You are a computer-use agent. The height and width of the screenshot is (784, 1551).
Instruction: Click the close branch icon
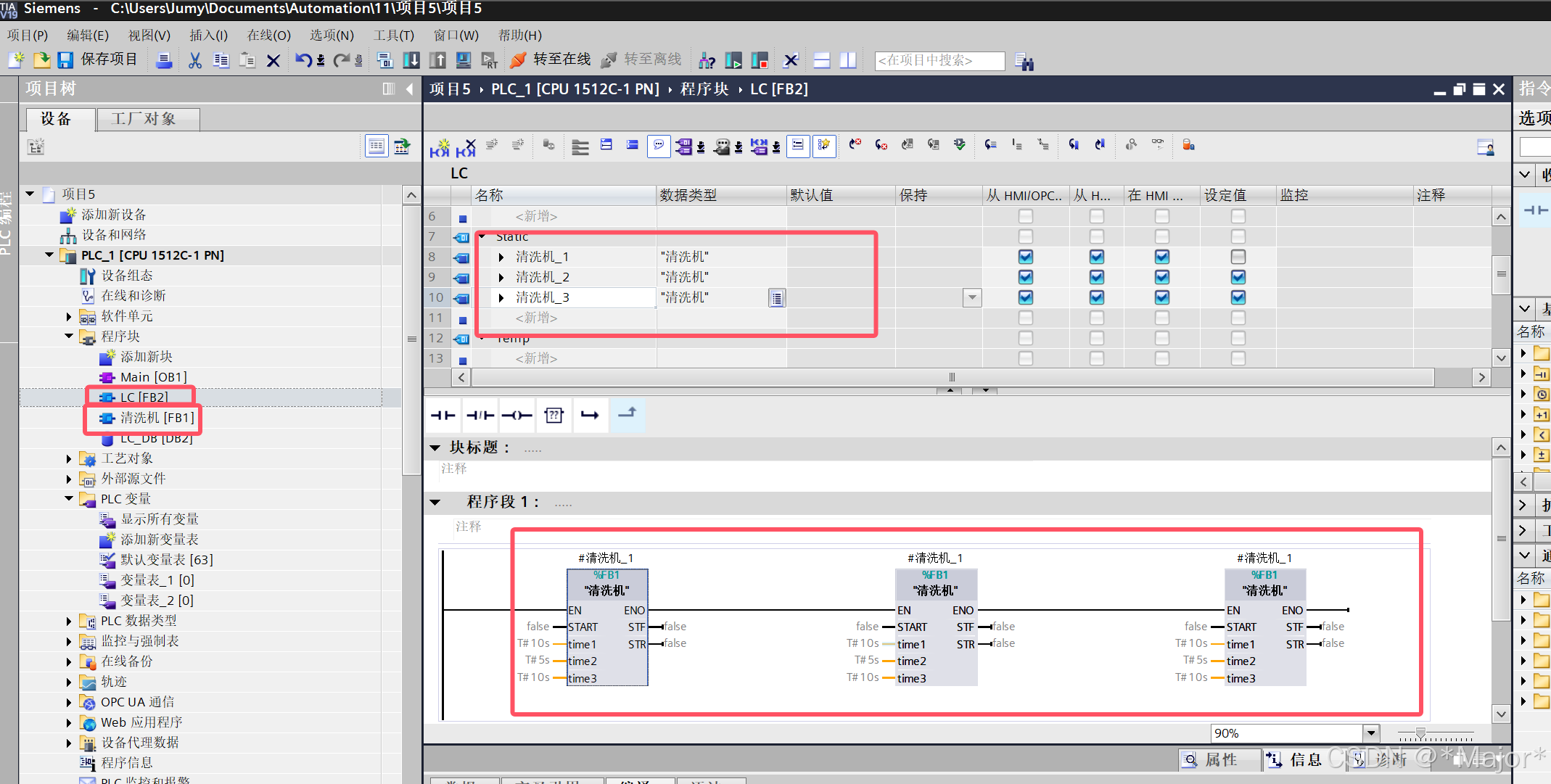pos(628,415)
